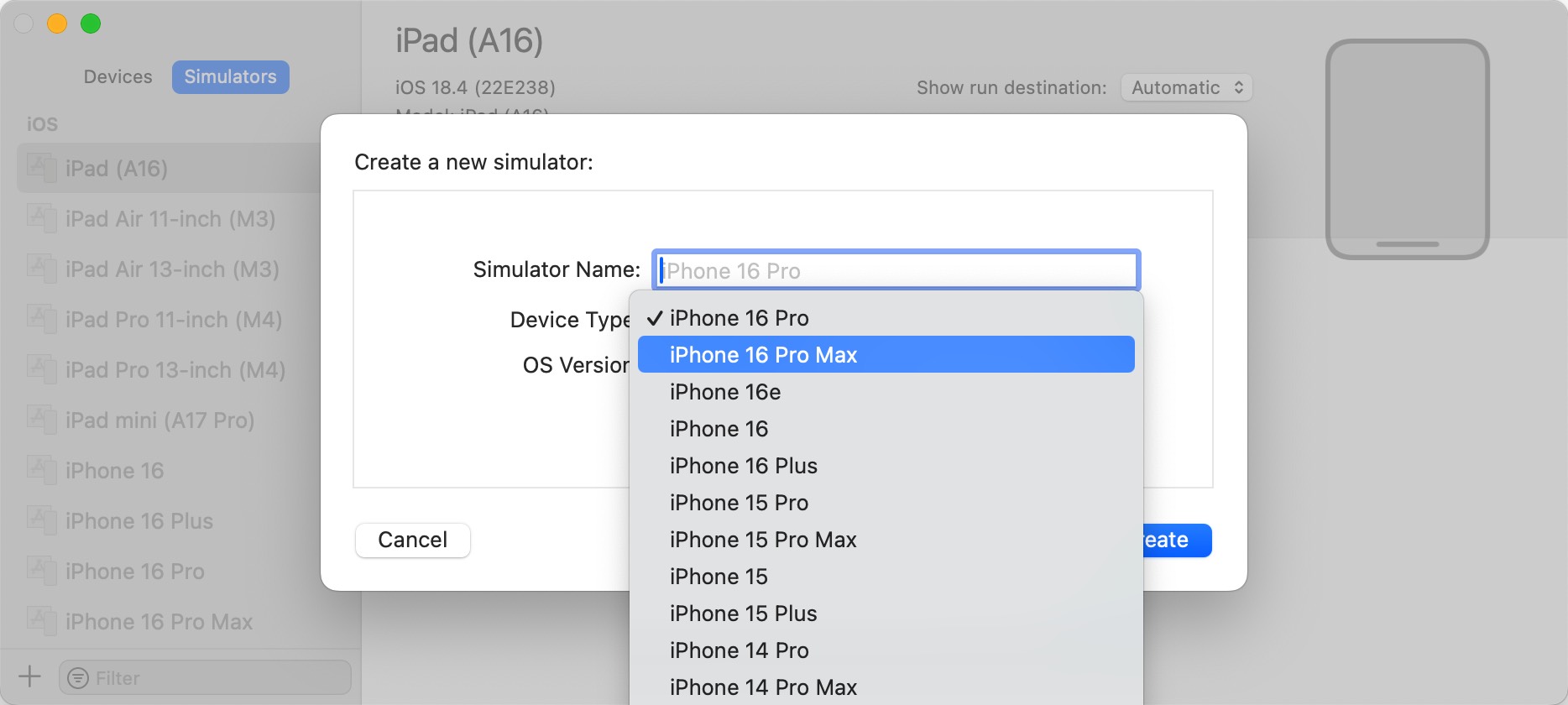Choose iPhone 16 Plus from dropdown

pyautogui.click(x=886, y=466)
